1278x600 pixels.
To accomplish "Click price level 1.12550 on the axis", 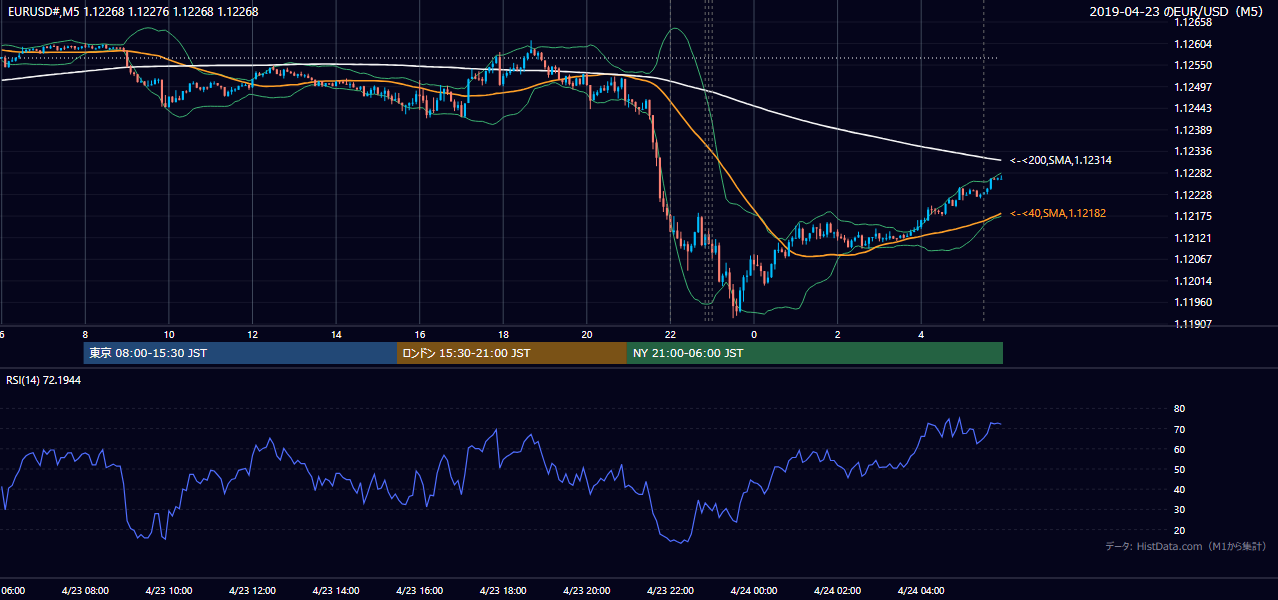I will [x=1192, y=65].
